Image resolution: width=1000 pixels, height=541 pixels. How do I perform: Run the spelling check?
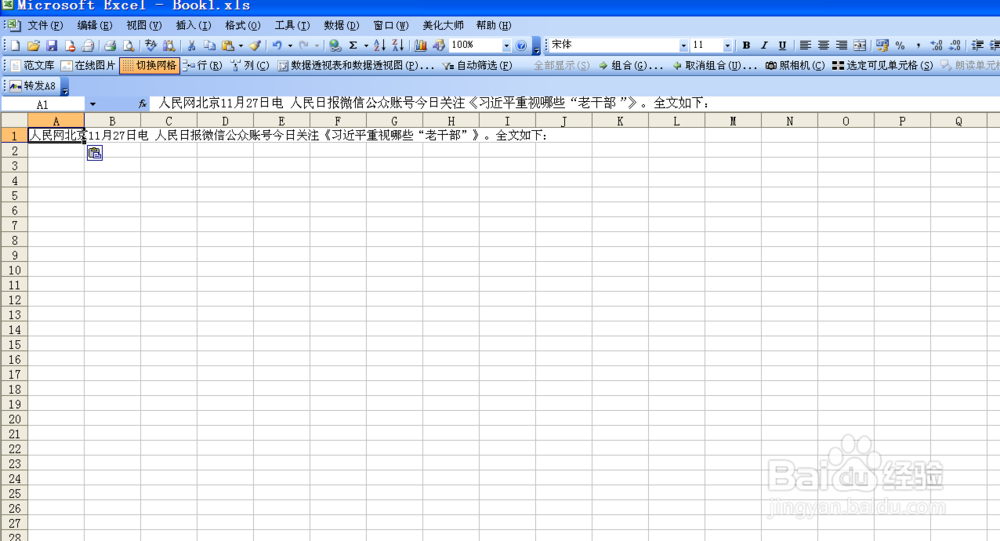151,45
